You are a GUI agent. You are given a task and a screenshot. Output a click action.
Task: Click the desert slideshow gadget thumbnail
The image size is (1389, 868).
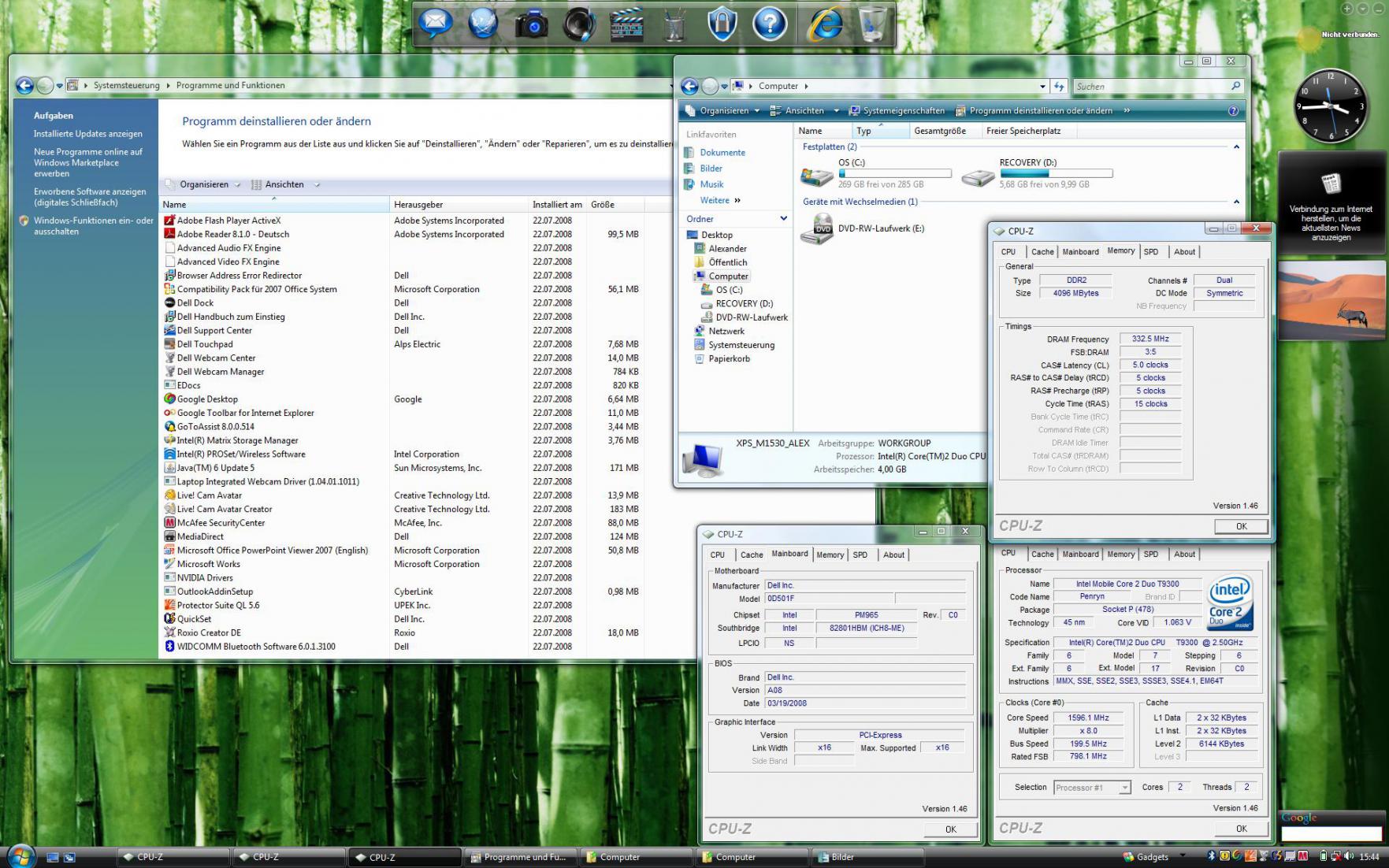1331,300
